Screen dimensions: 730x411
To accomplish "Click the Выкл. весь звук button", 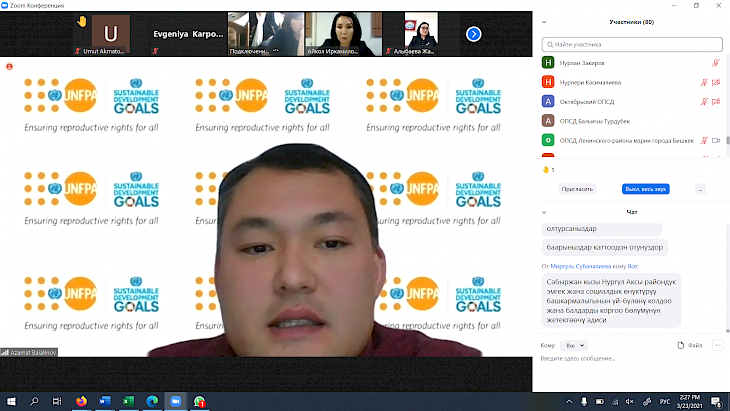I will (x=646, y=189).
